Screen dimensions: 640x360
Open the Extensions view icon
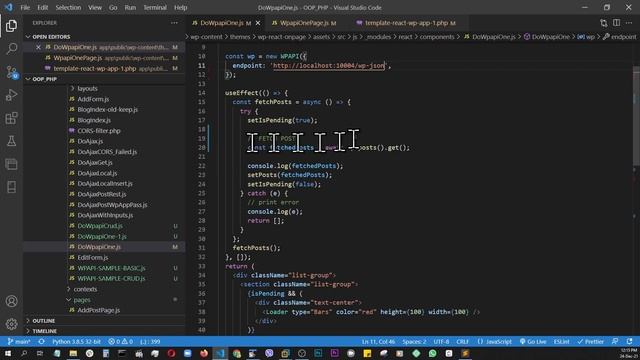click(11, 118)
